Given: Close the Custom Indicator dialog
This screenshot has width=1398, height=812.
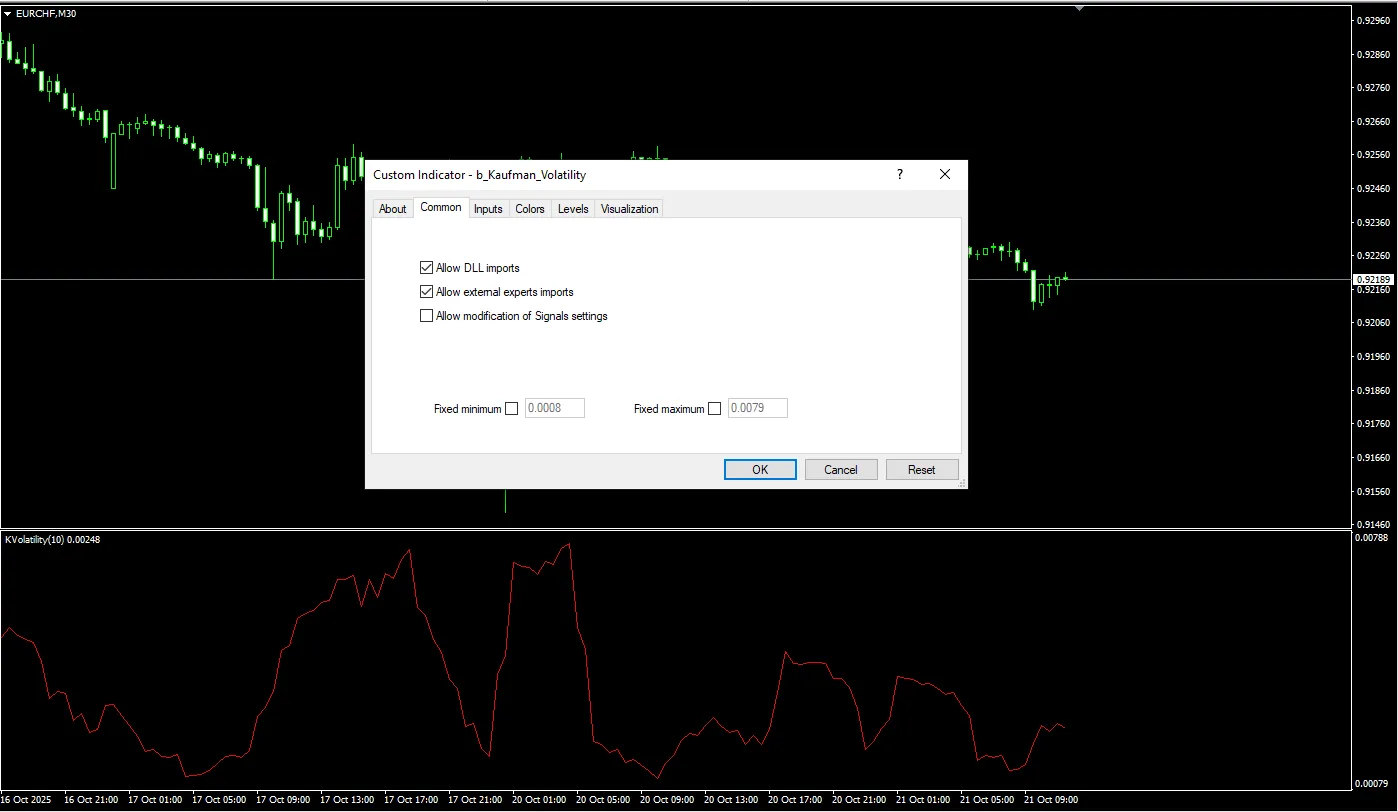Looking at the screenshot, I should 945,174.
